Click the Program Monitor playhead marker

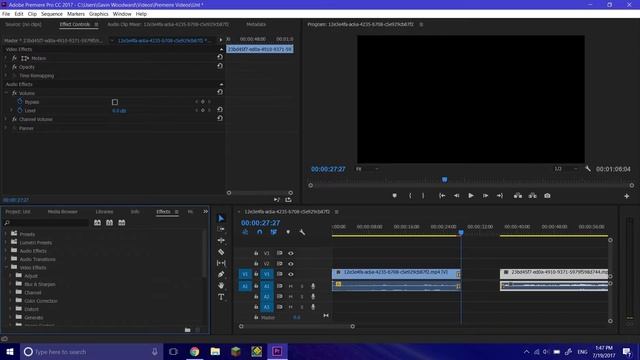pos(444,180)
